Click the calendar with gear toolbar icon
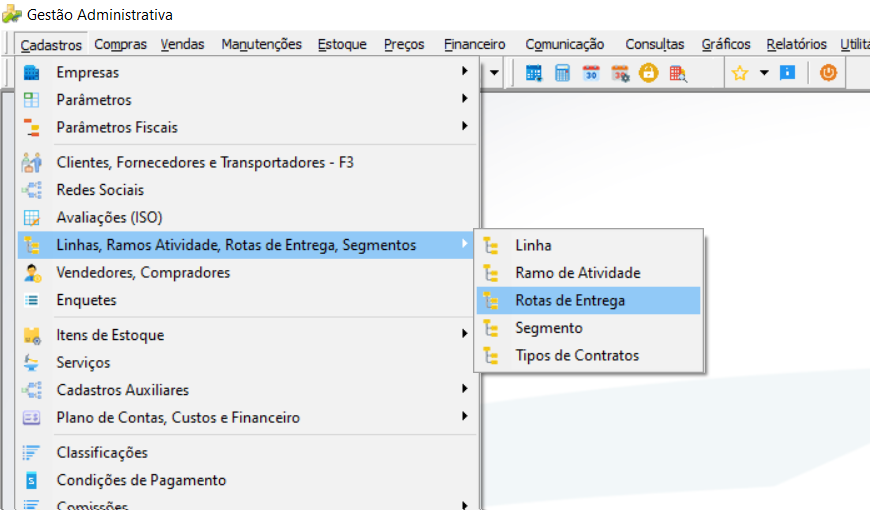 pos(620,73)
